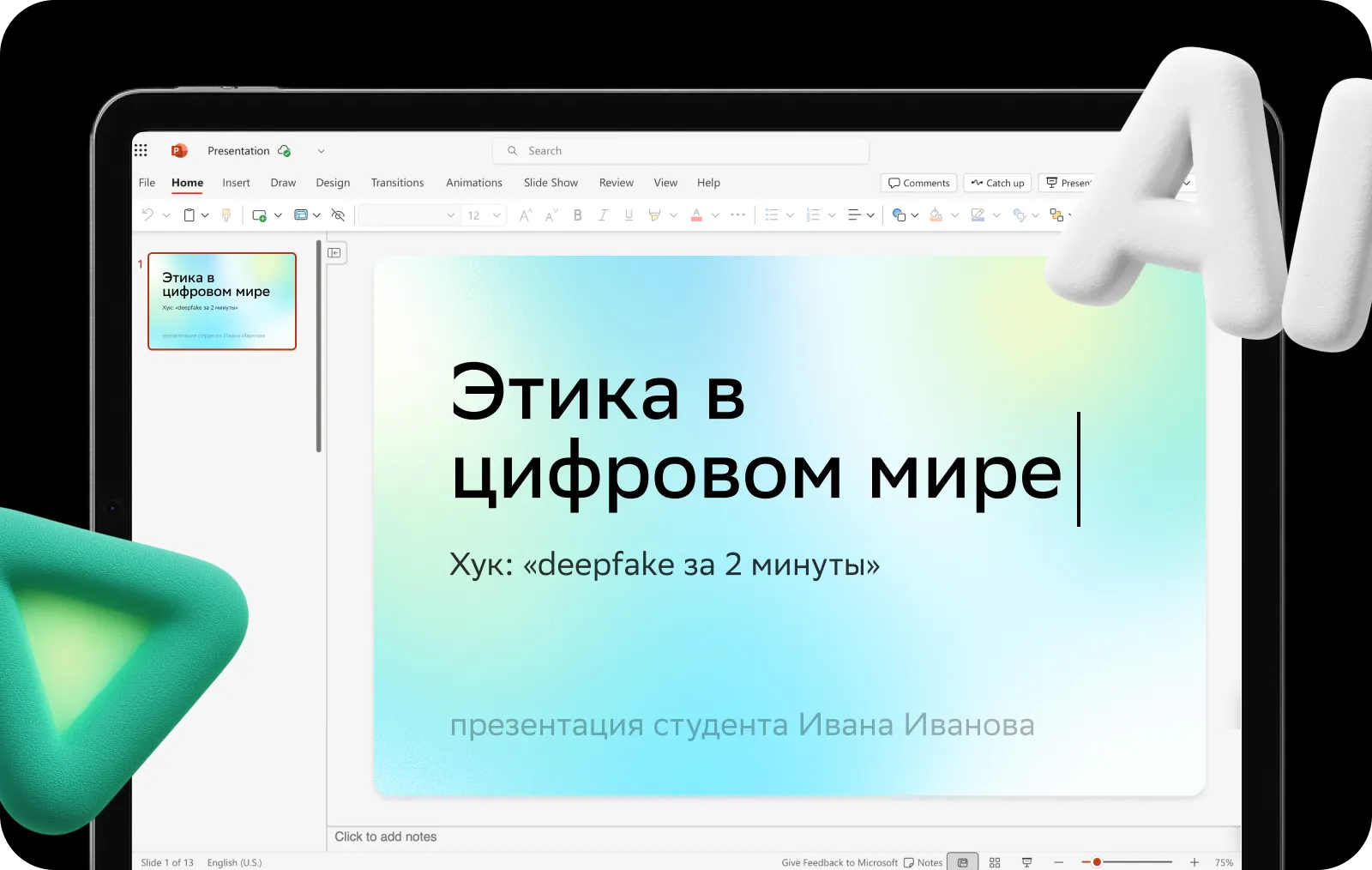Click the New Slide icon
This screenshot has width=1372, height=870.
tap(259, 215)
